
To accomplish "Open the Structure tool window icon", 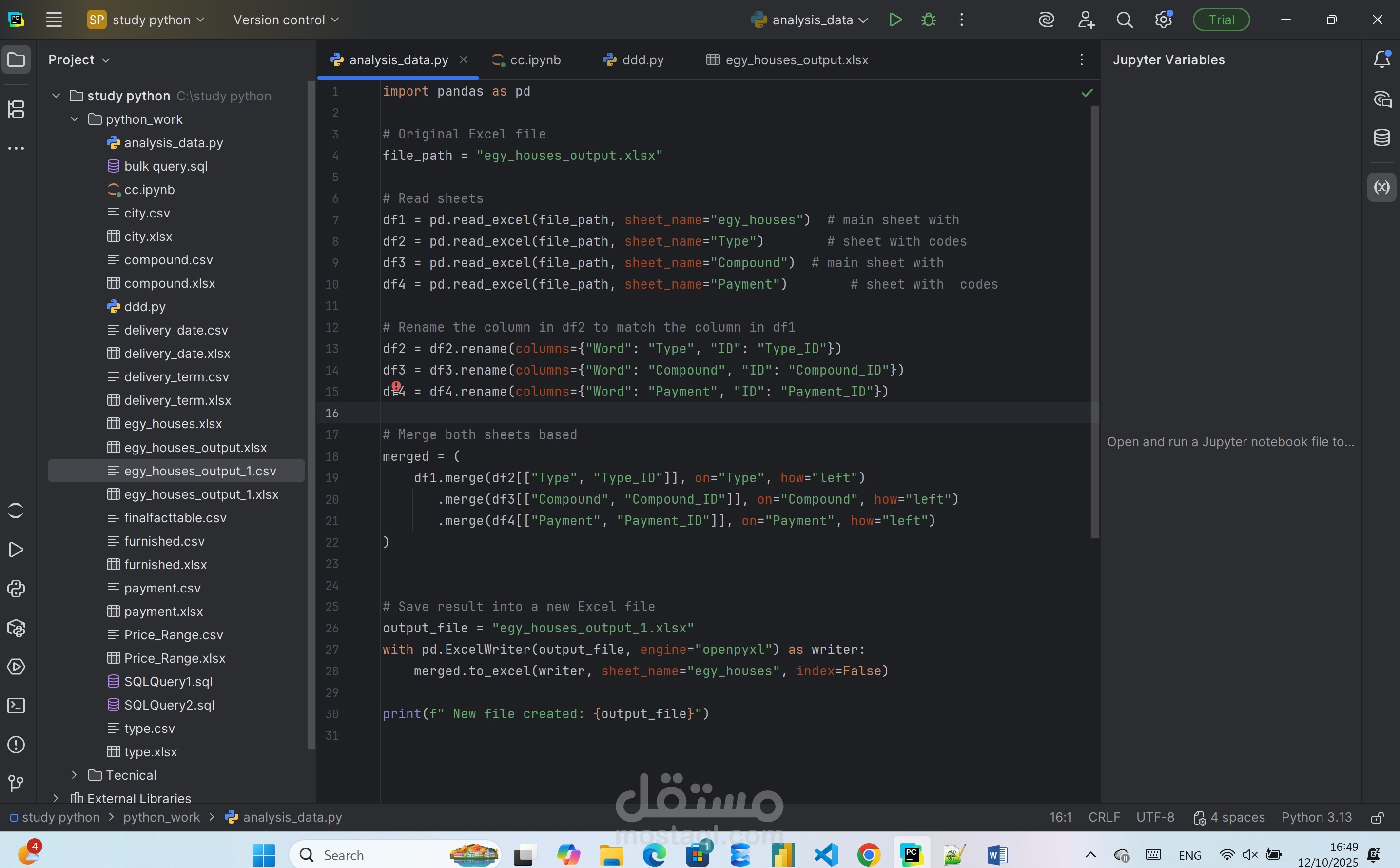I will coord(16,109).
